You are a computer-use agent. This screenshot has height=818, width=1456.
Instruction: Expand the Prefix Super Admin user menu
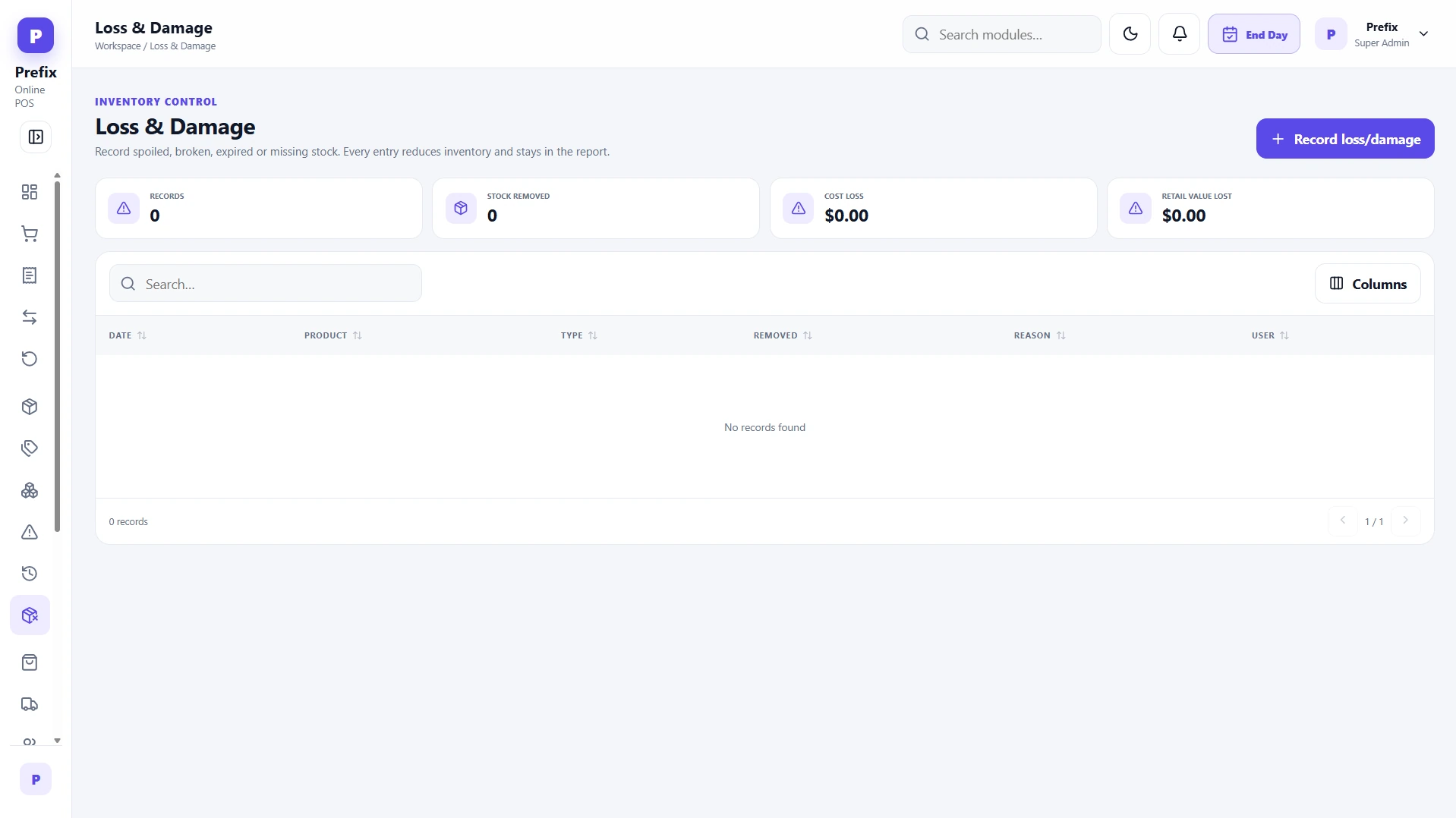coord(1374,34)
